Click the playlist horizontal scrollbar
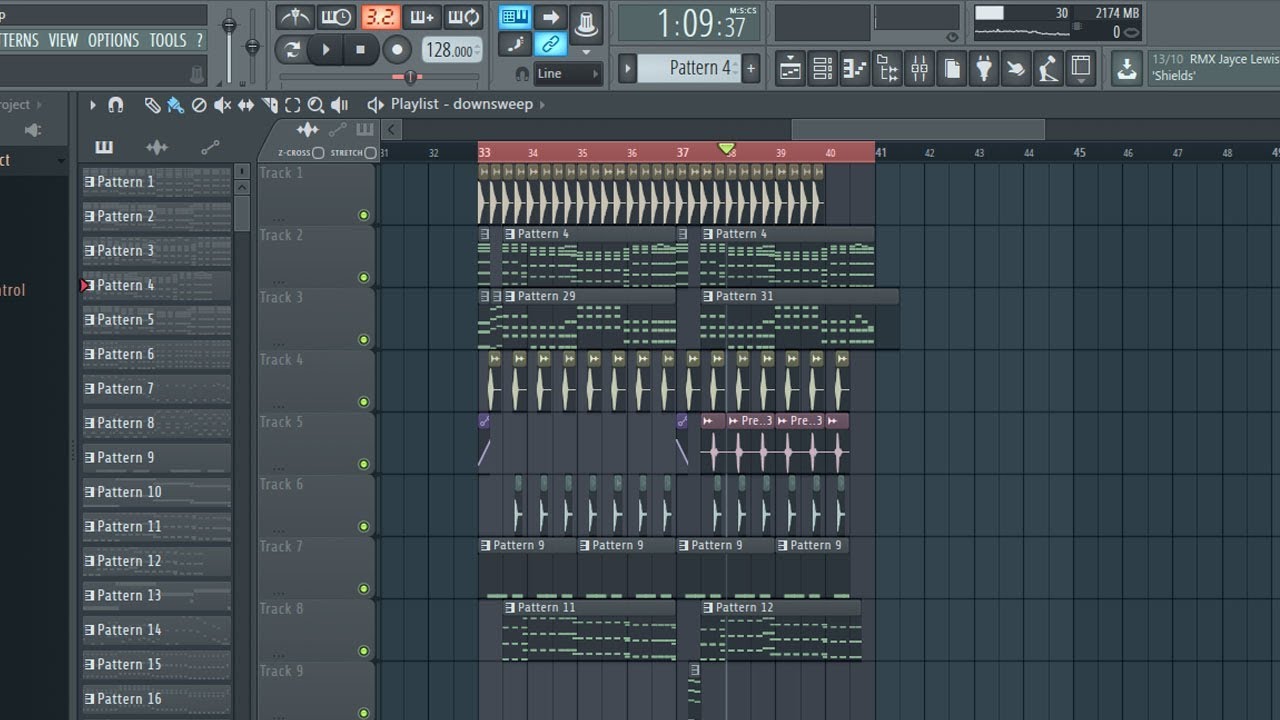Screen dimensions: 1280x720 click(918, 129)
